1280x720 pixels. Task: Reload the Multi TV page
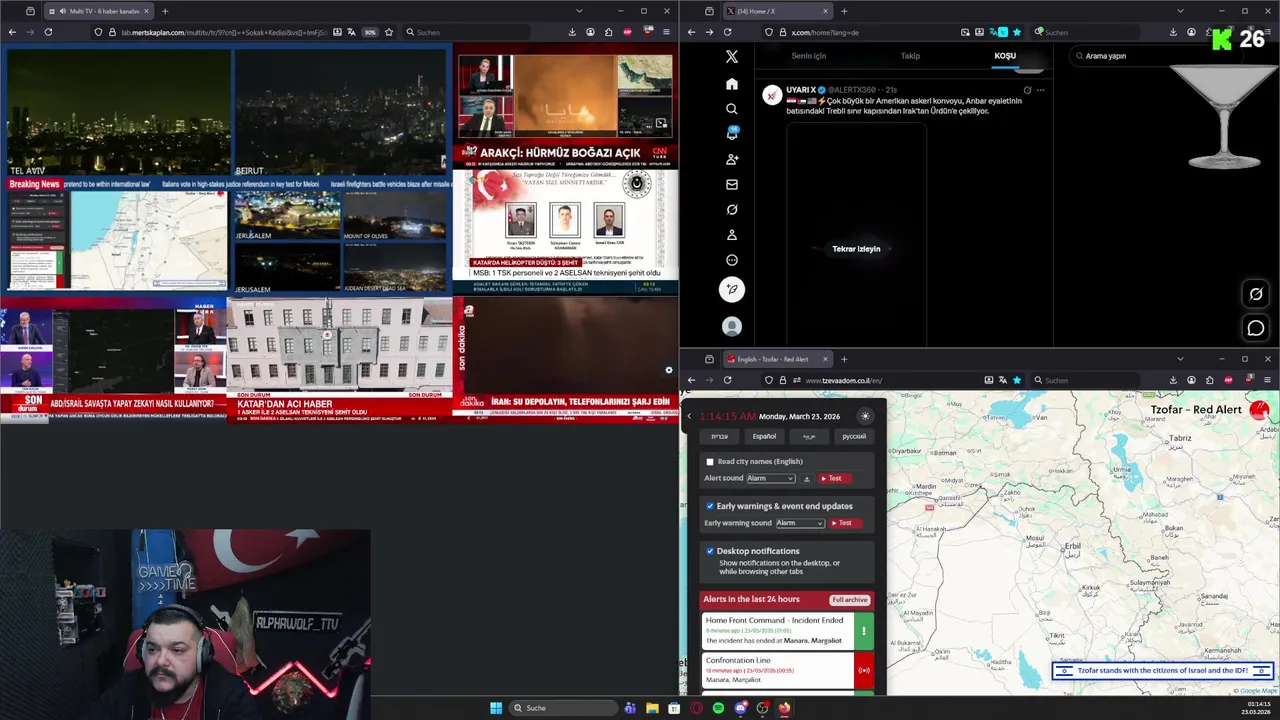48,32
